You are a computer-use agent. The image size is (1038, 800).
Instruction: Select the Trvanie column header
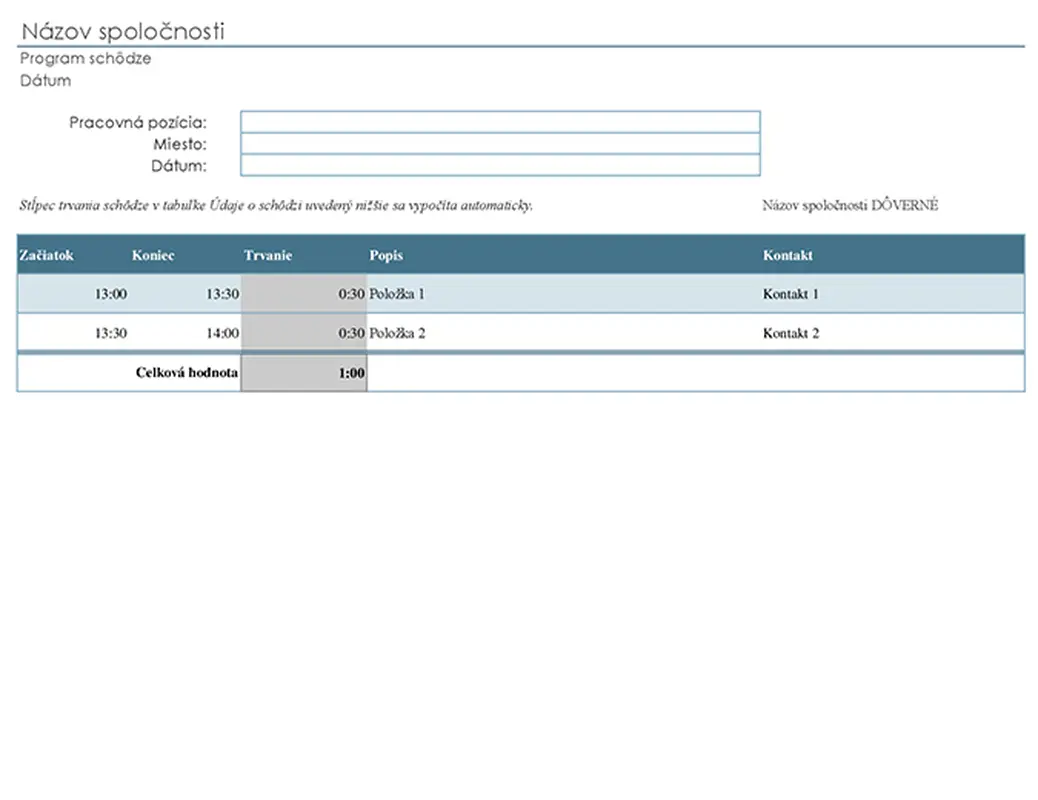(x=268, y=255)
